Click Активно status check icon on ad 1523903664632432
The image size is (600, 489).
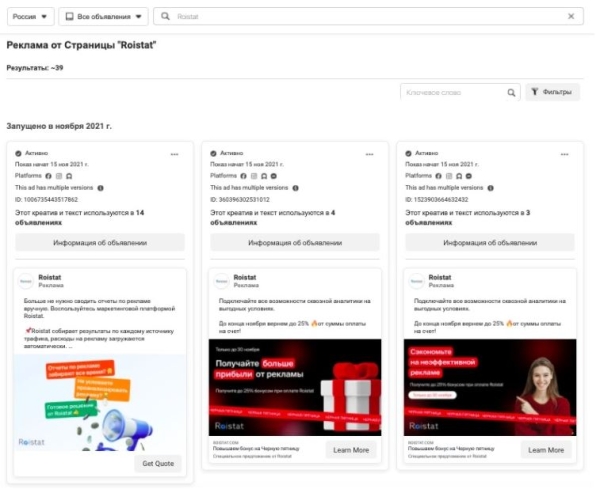coord(408,153)
